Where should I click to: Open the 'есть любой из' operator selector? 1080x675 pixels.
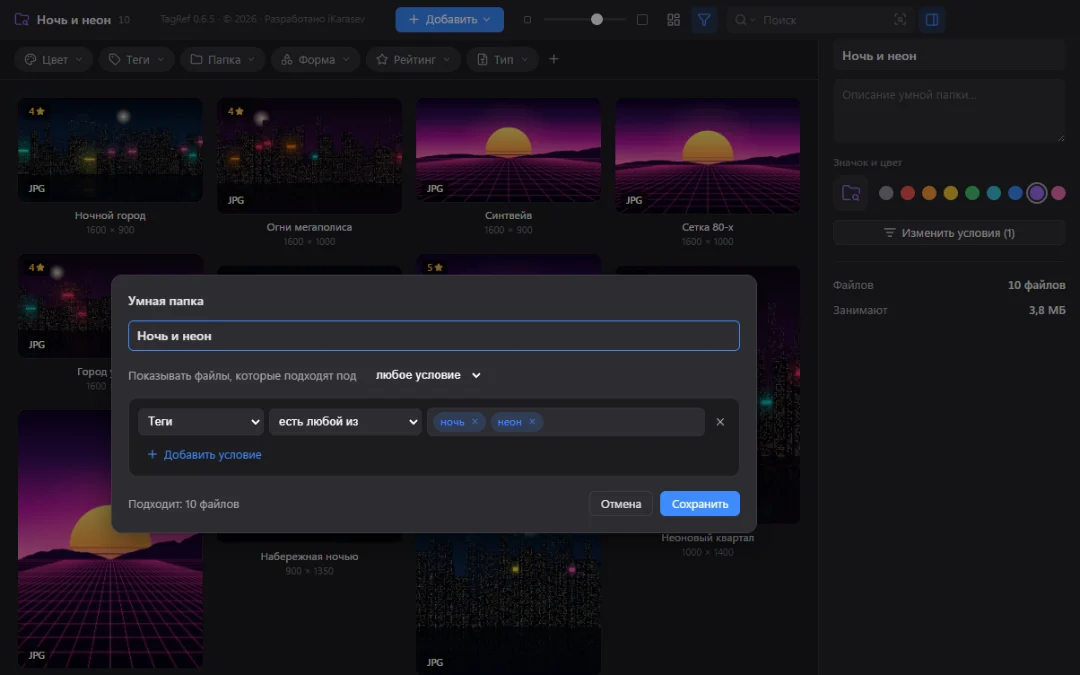(345, 422)
